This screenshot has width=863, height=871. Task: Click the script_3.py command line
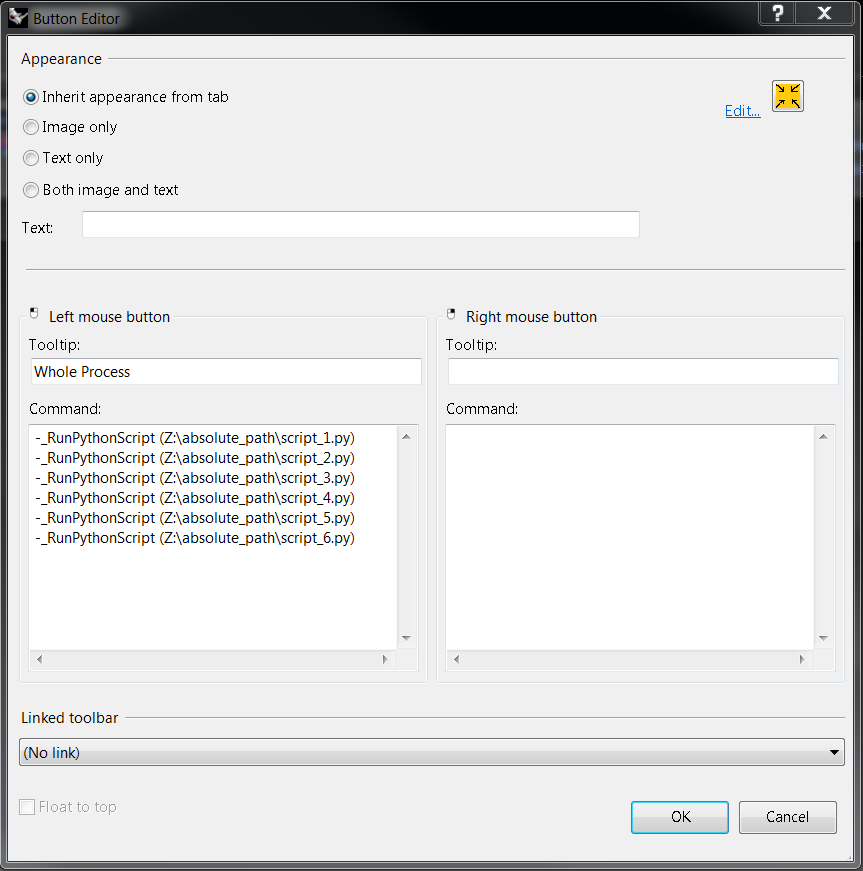tap(195, 478)
